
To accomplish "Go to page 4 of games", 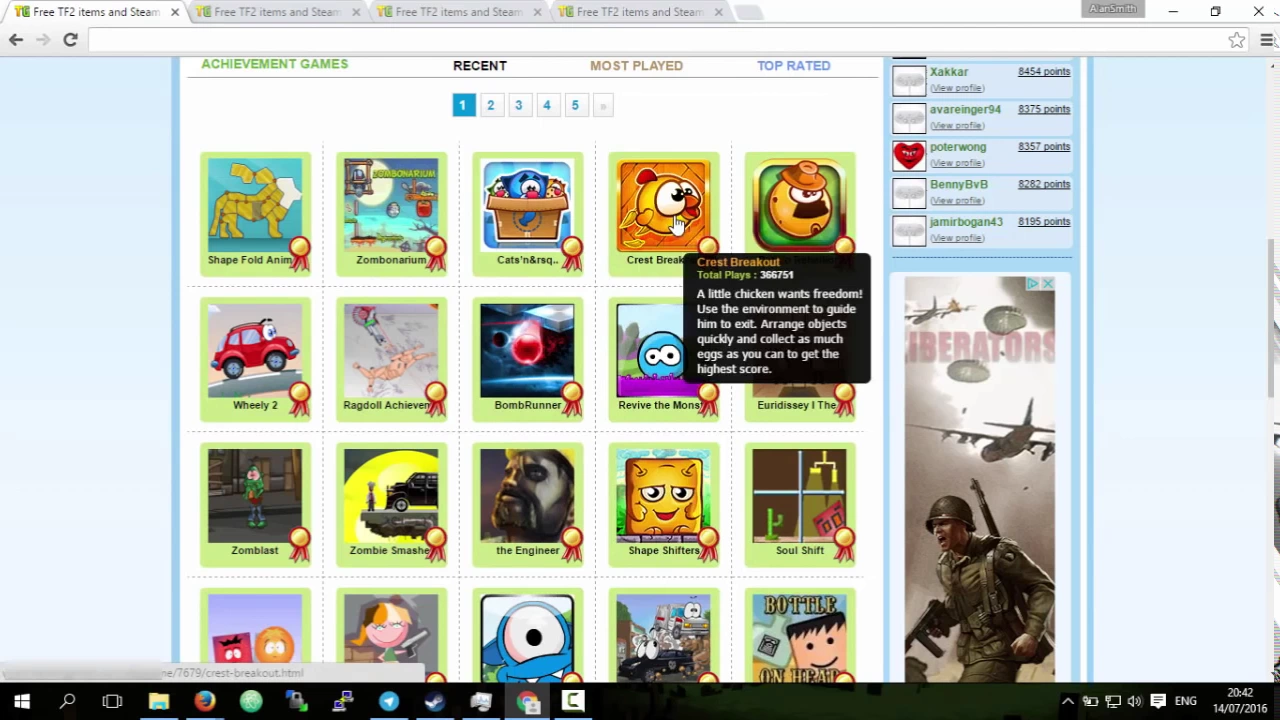I will (546, 105).
